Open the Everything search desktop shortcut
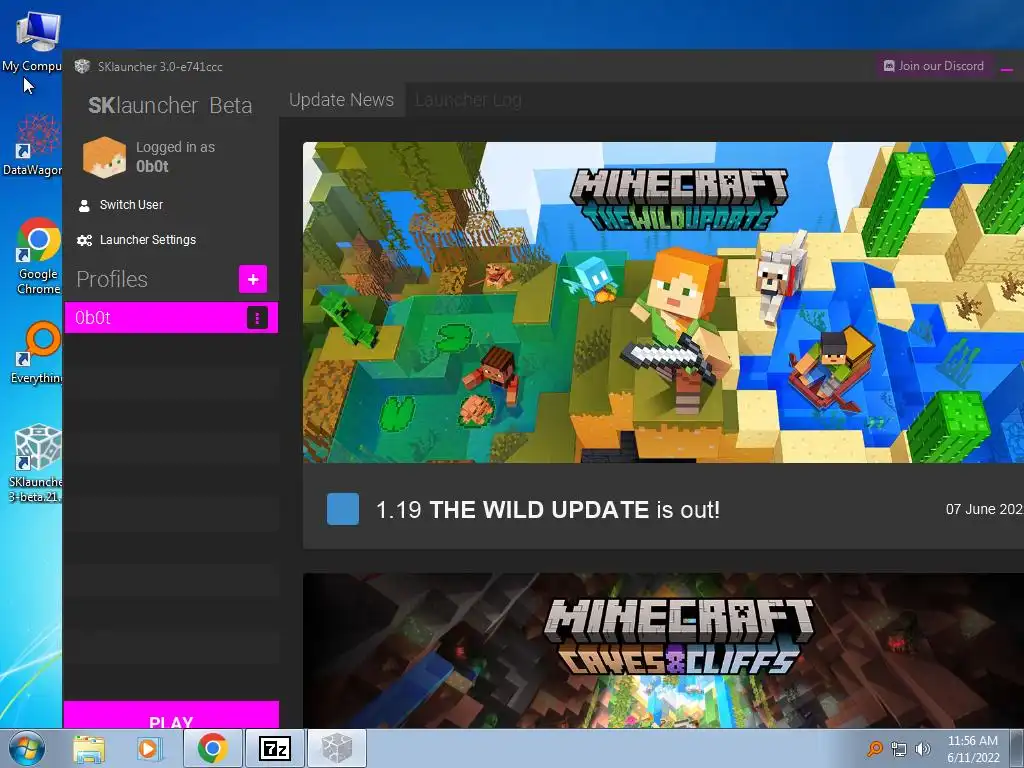This screenshot has width=1024, height=768. (x=37, y=353)
